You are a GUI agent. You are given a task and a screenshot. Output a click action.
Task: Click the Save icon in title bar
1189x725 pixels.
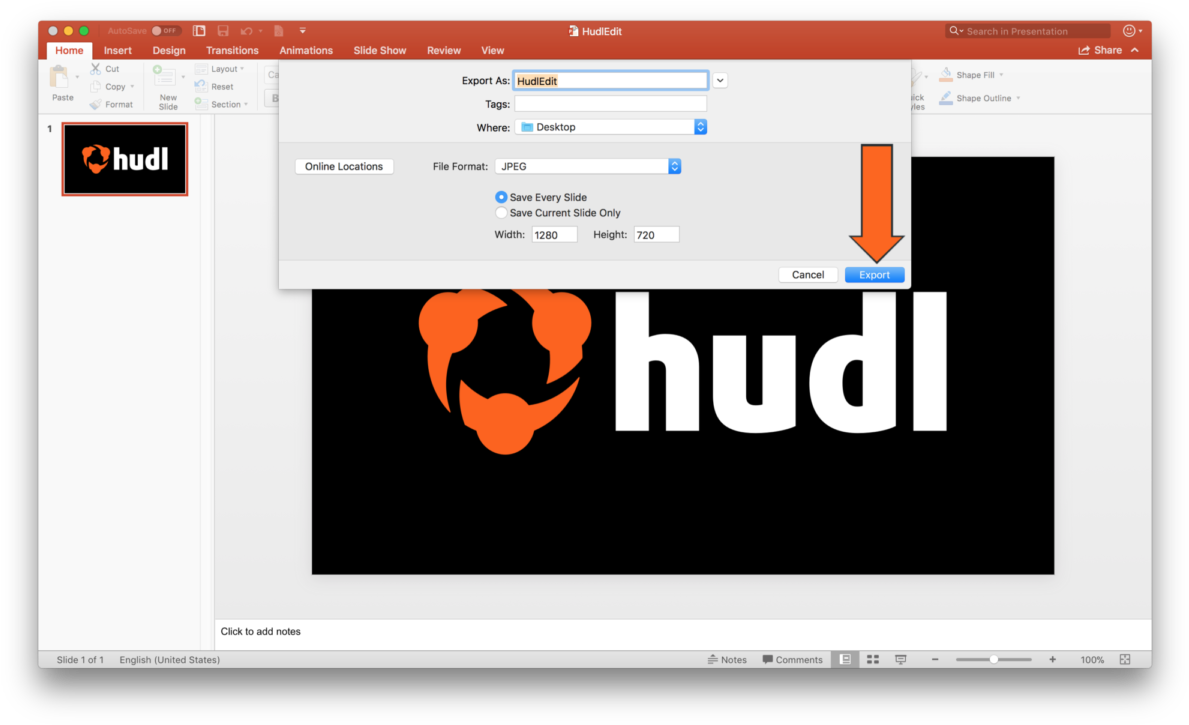223,31
